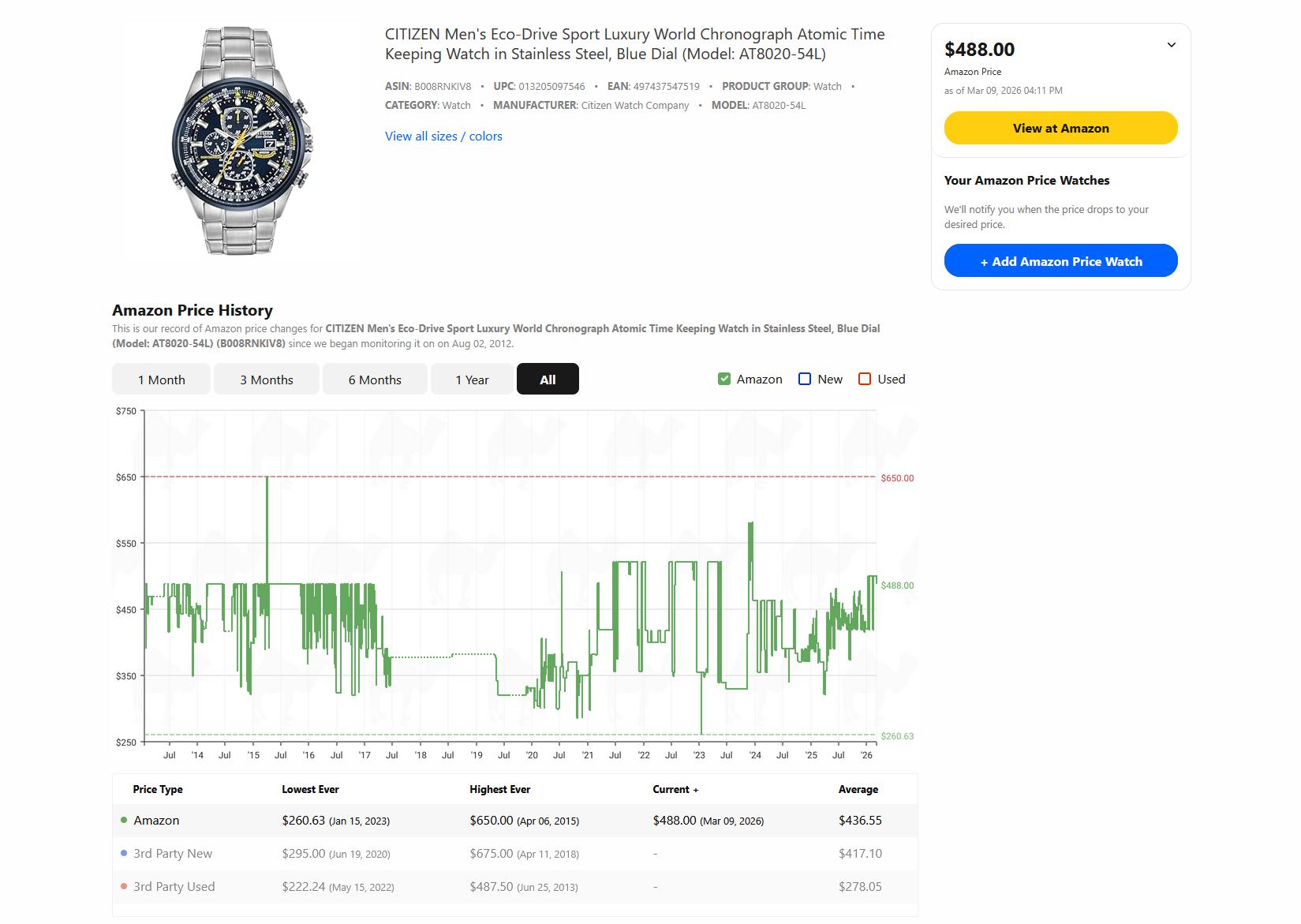Click orange dot beside 3rd Party Used

[x=124, y=887]
